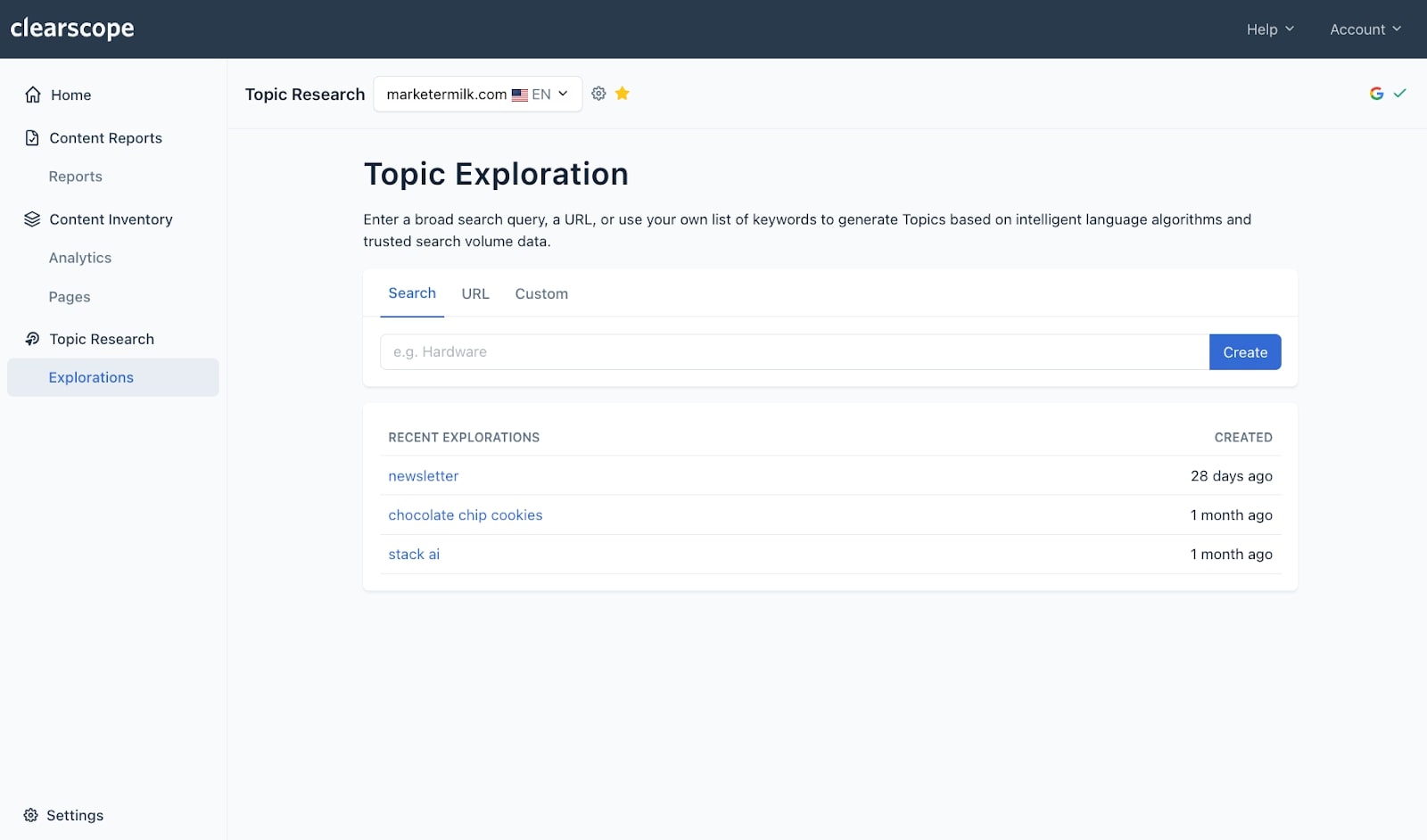Switch to the Custom tab
Image resolution: width=1427 pixels, height=840 pixels.
(541, 293)
